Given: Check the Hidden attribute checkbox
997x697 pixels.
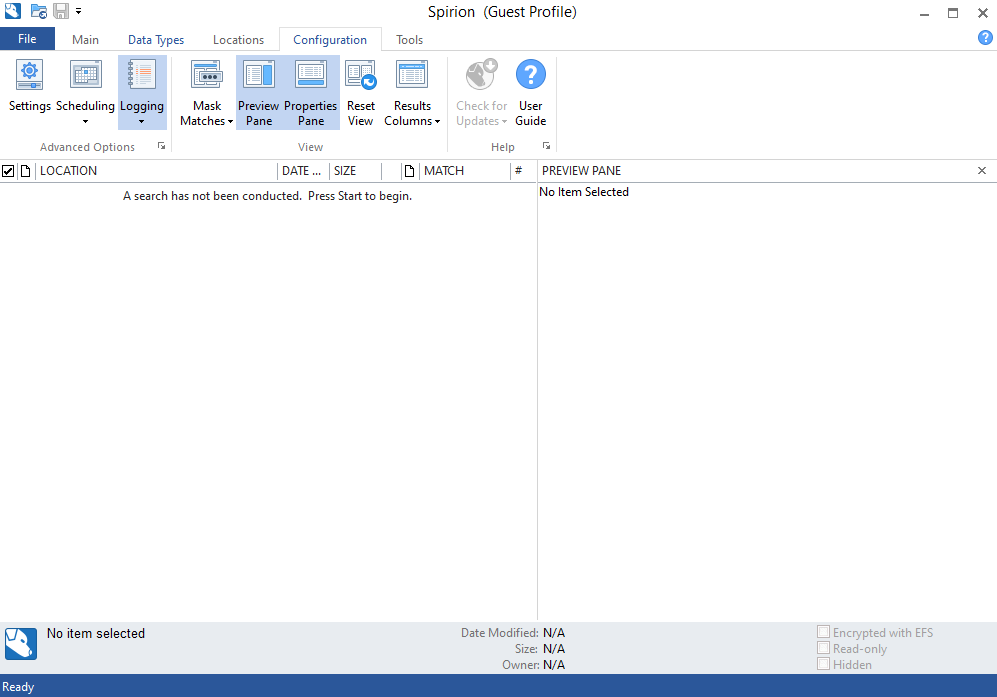Looking at the screenshot, I should coord(823,664).
